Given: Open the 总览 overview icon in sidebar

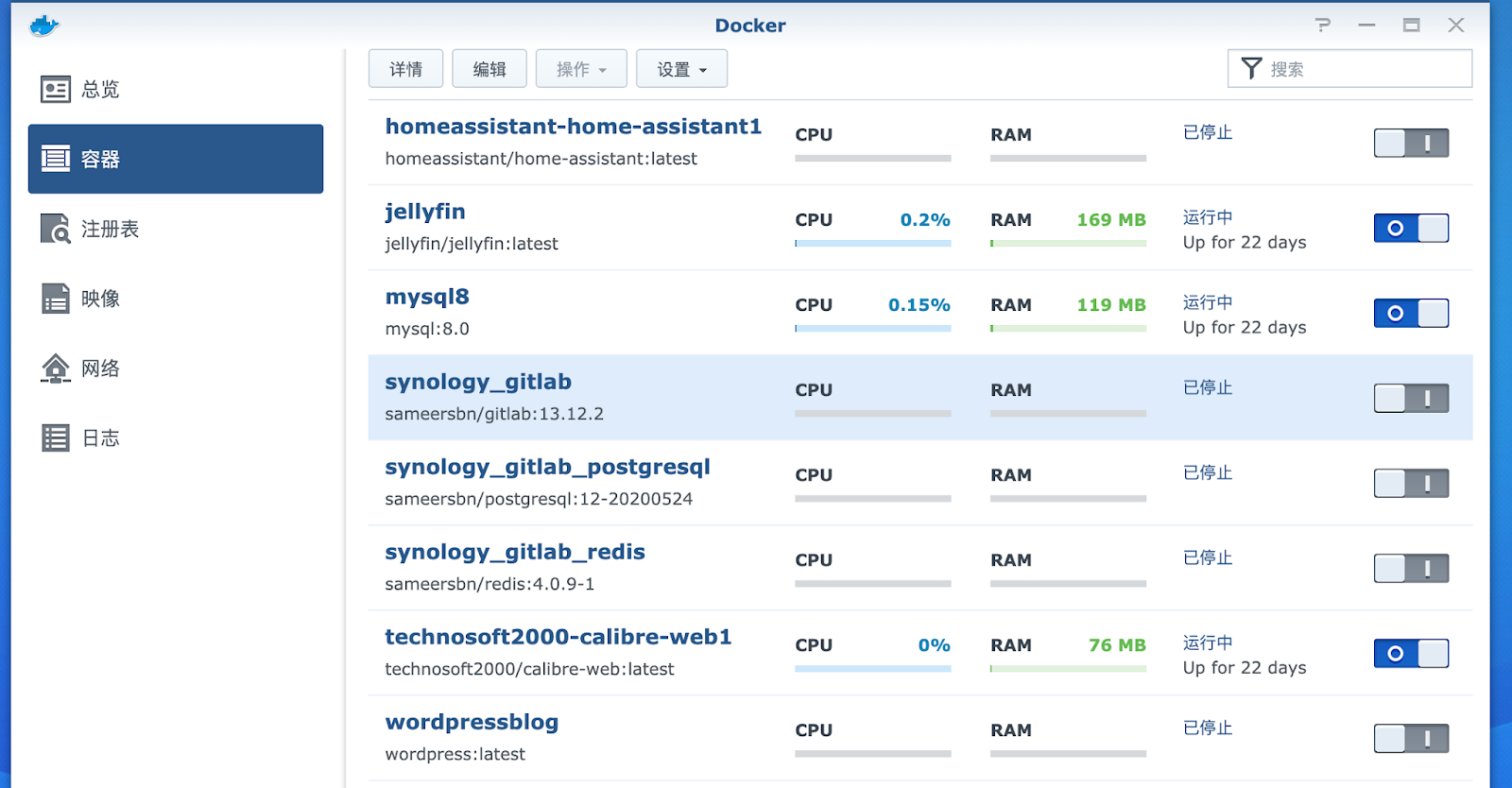Looking at the screenshot, I should coord(56,90).
